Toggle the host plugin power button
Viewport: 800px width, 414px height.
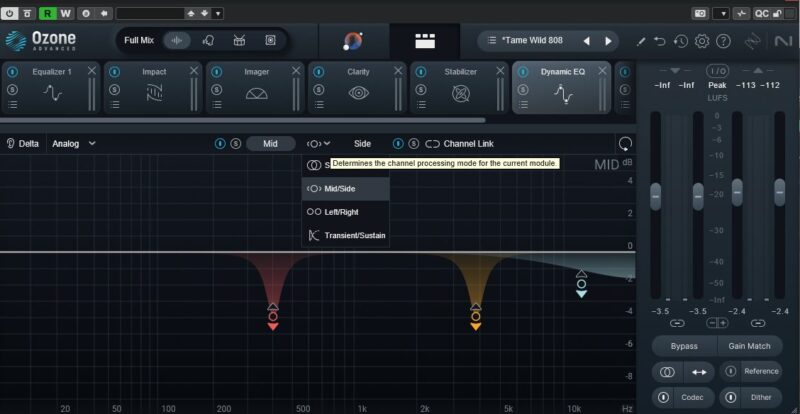point(10,13)
